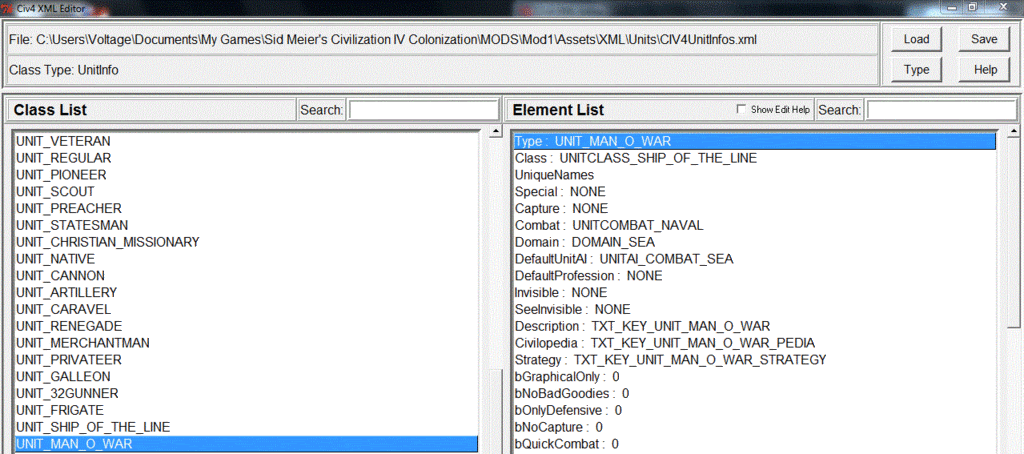Select UNIT_VETERAN in Class List
The image size is (1024, 454).
tap(246, 141)
